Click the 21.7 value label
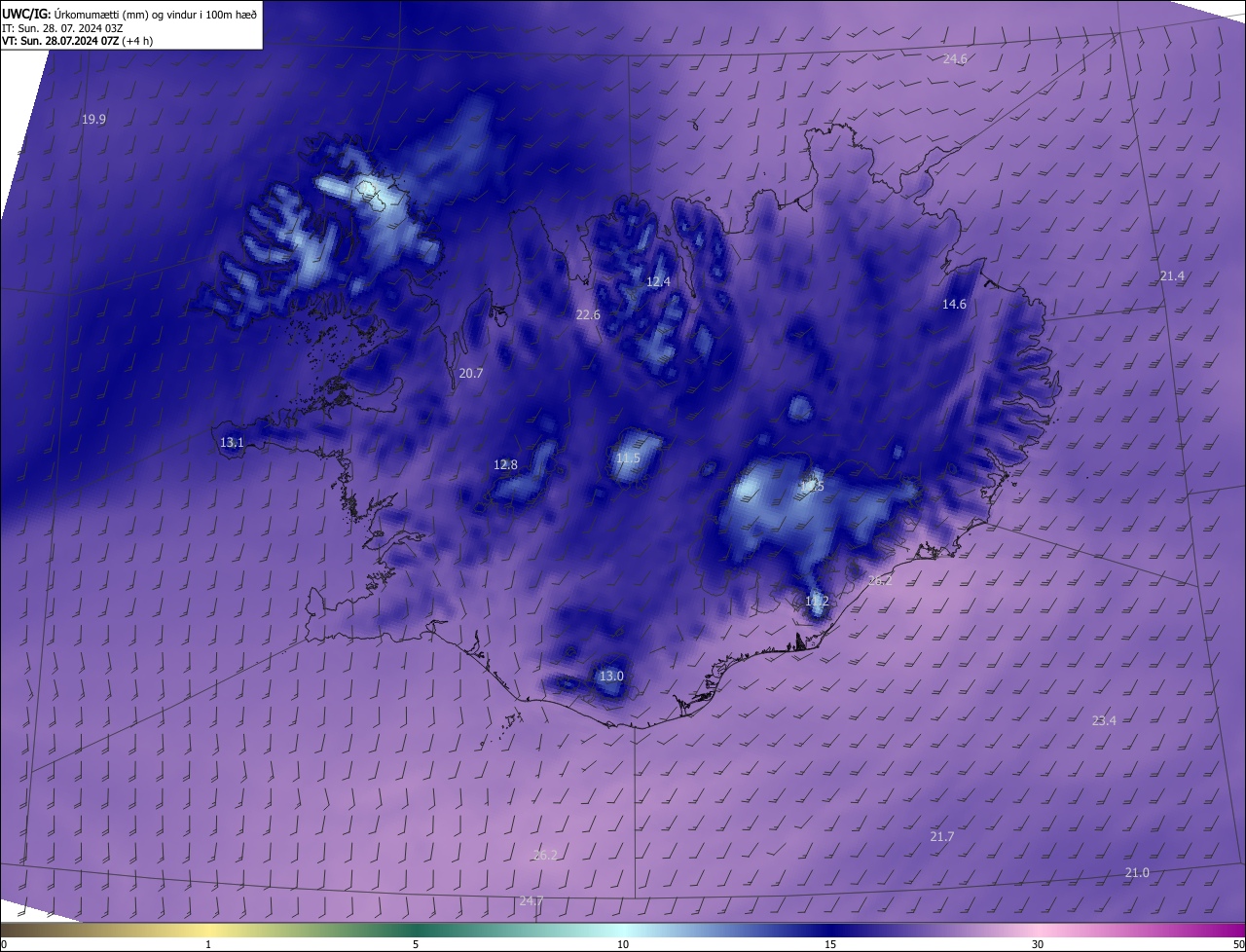 click(x=942, y=836)
